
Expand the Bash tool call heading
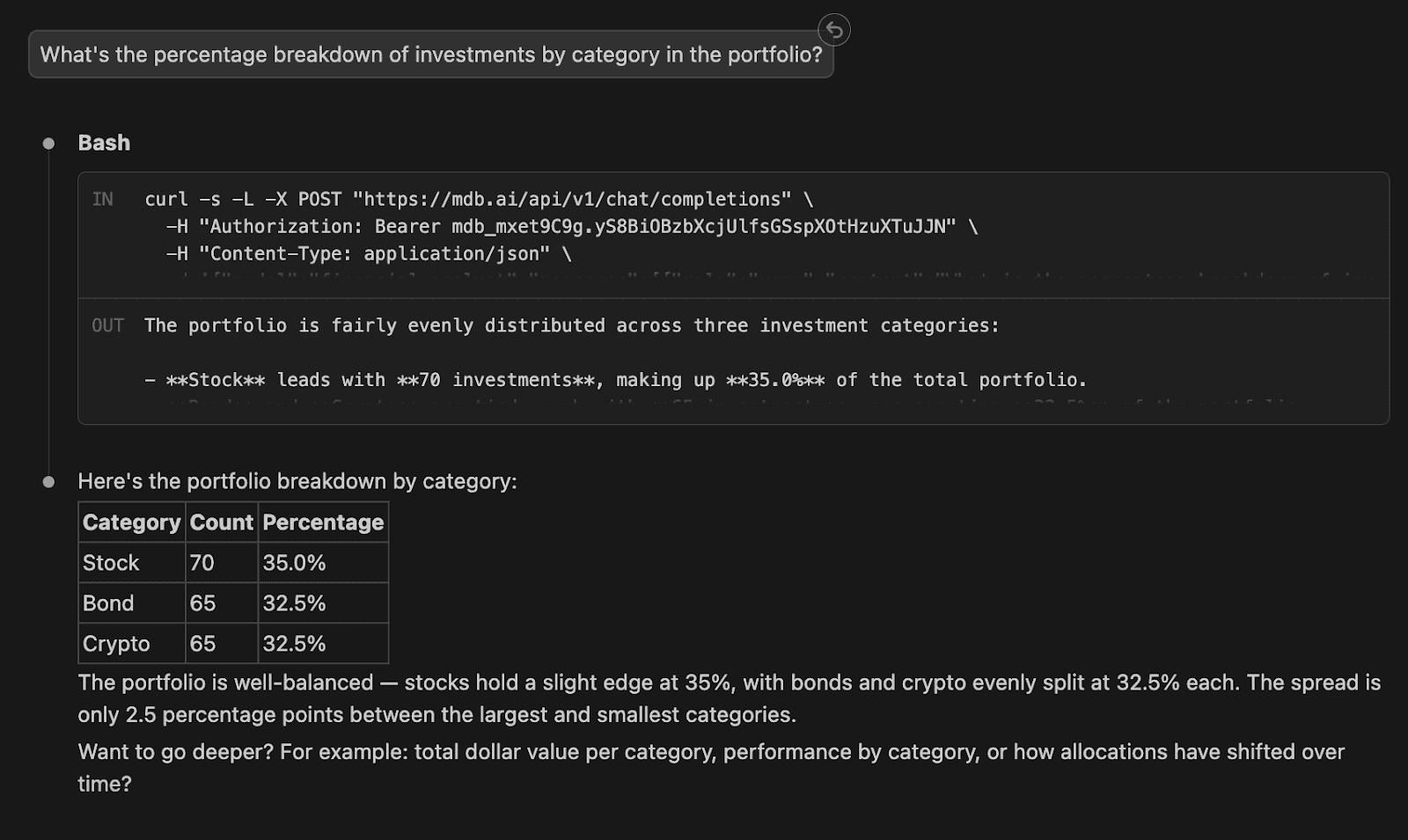tap(104, 143)
